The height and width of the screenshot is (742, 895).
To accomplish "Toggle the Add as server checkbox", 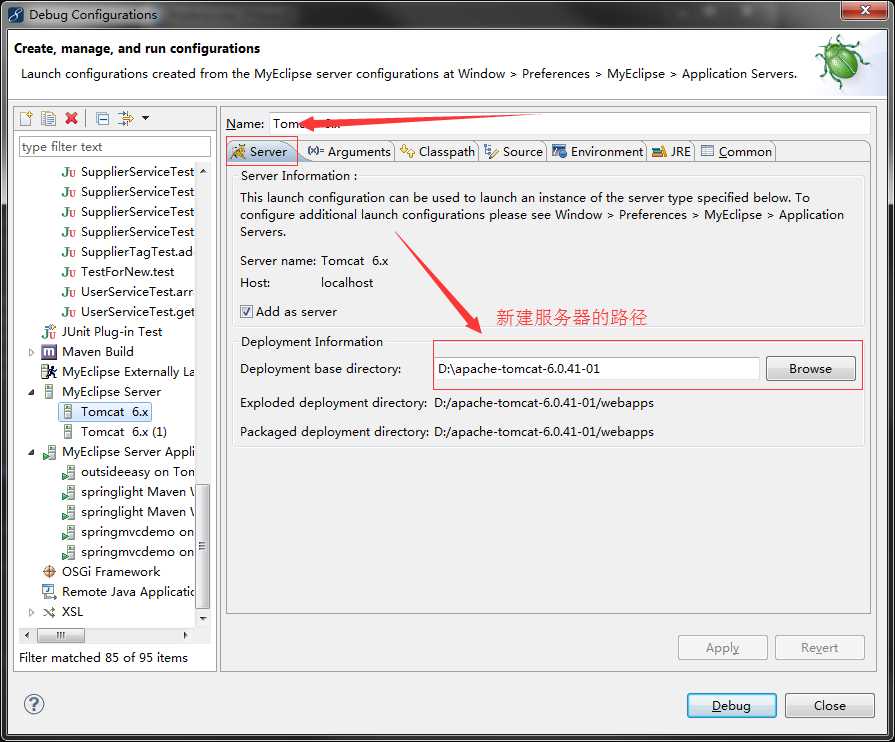I will coord(246,312).
